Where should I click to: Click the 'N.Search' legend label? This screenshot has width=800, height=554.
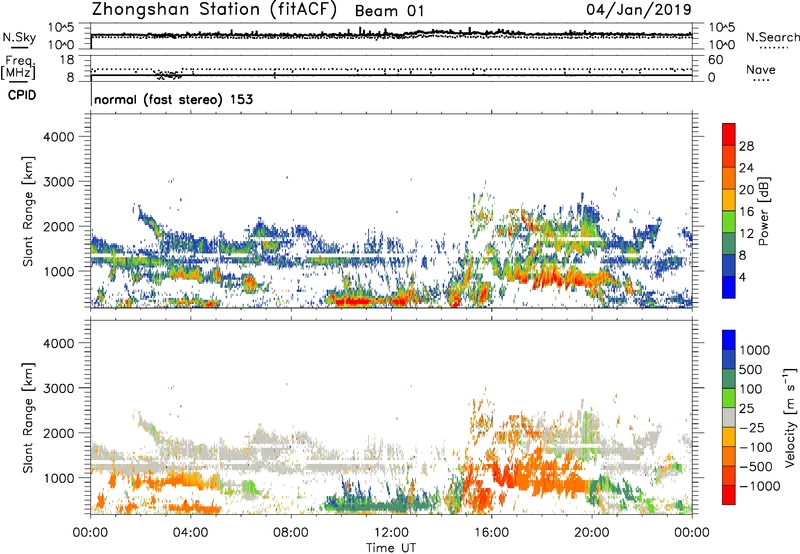point(772,37)
